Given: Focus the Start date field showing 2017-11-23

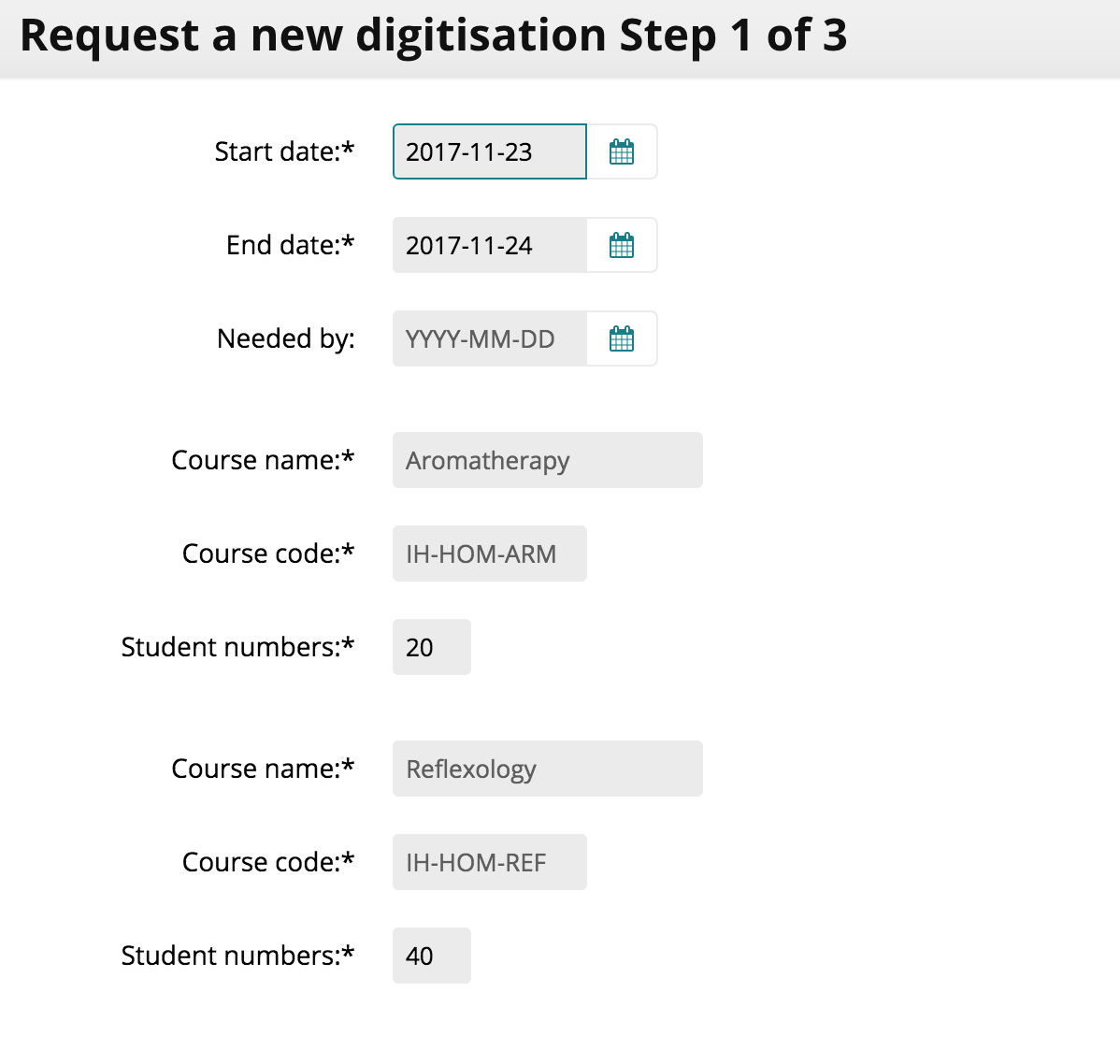Looking at the screenshot, I should [489, 151].
